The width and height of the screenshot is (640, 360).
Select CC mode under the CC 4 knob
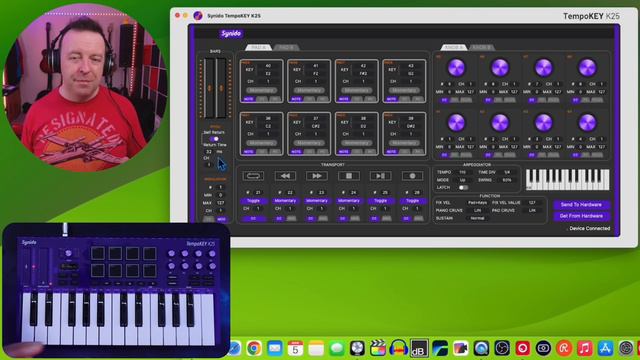[x=576, y=155]
